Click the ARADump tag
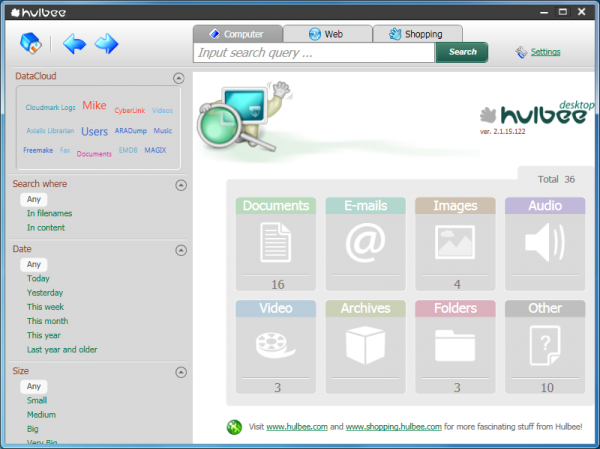The image size is (600, 449). click(x=131, y=131)
